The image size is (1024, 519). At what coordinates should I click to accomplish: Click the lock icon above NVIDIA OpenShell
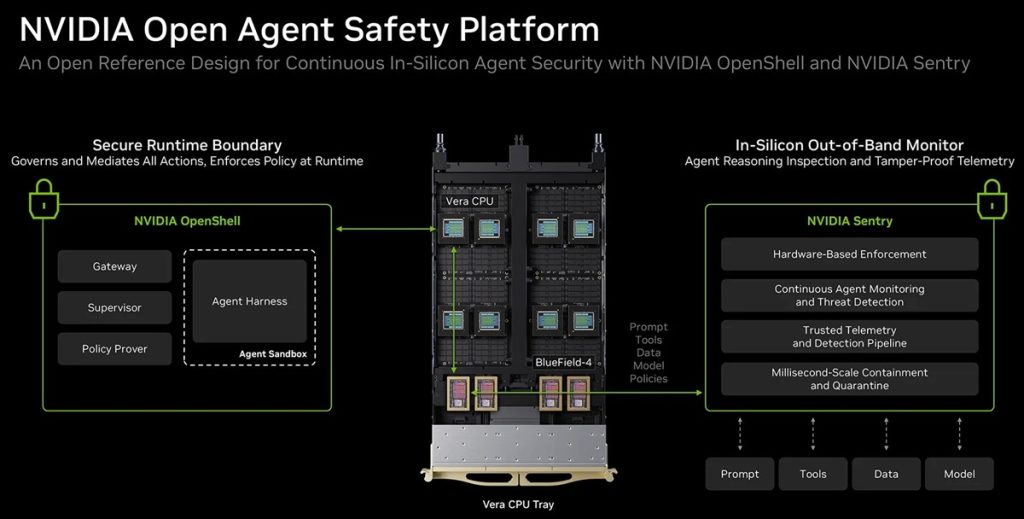(x=44, y=198)
